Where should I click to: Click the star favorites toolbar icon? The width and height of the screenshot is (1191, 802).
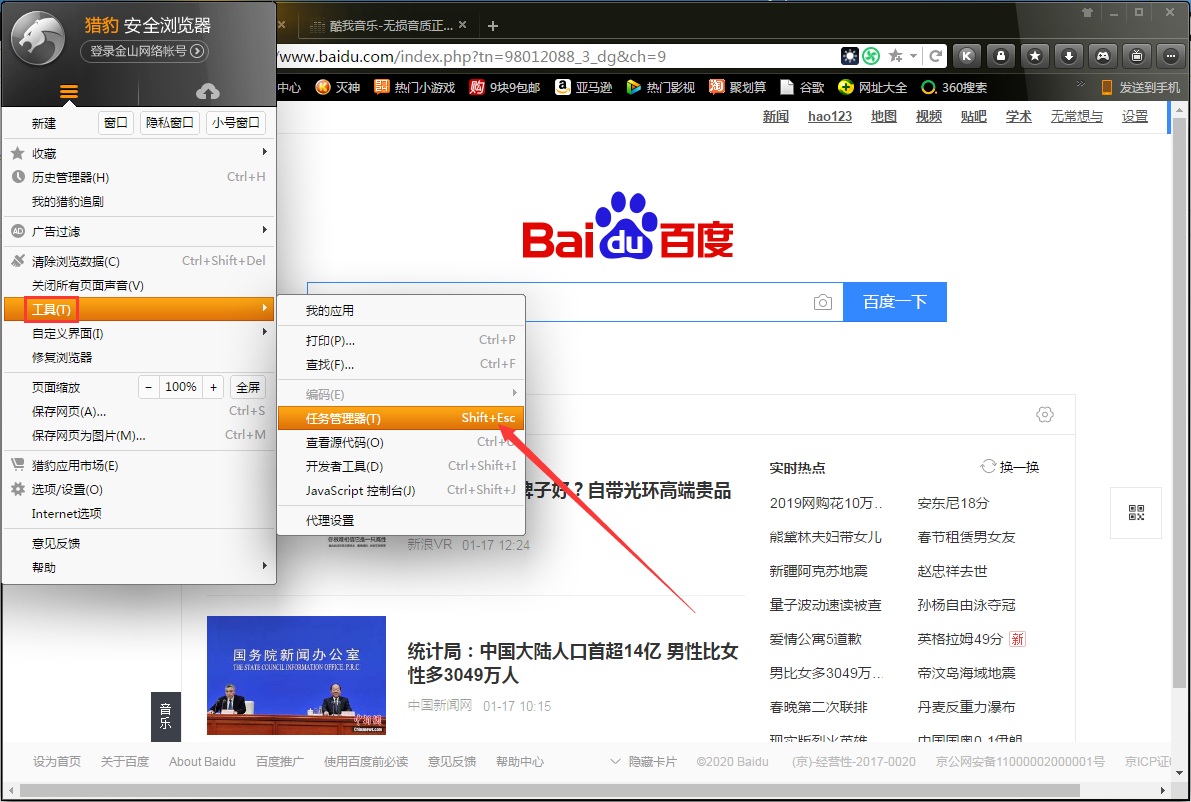pyautogui.click(x=1034, y=56)
